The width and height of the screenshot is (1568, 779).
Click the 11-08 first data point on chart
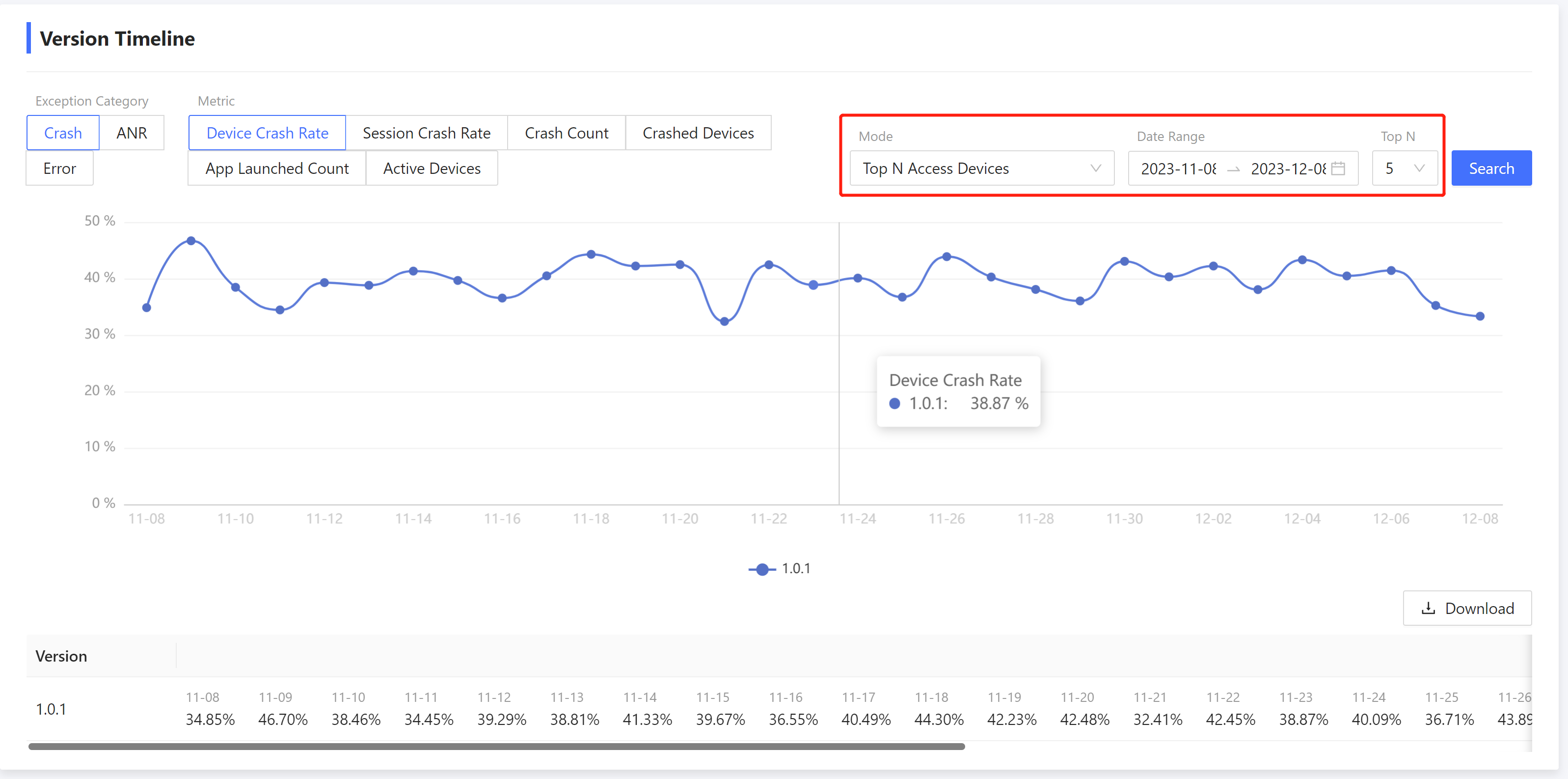pos(147,307)
